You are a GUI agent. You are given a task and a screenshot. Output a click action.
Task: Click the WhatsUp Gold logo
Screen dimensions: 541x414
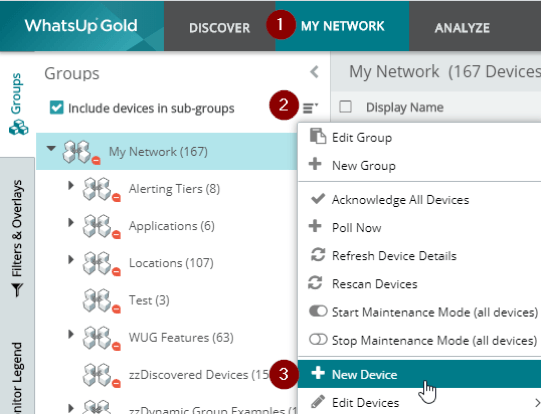pos(81,26)
